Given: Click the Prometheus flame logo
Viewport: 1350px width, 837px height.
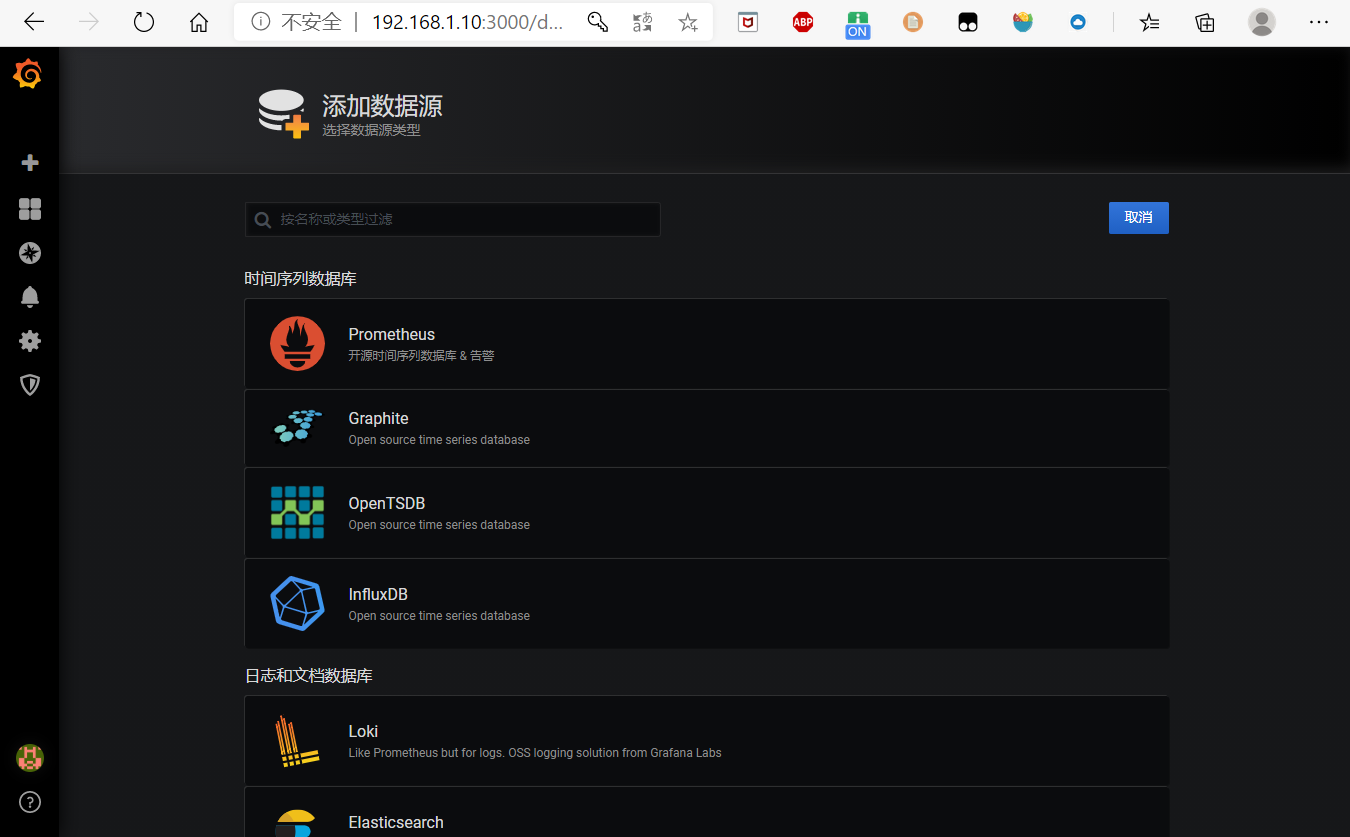Looking at the screenshot, I should [x=297, y=344].
